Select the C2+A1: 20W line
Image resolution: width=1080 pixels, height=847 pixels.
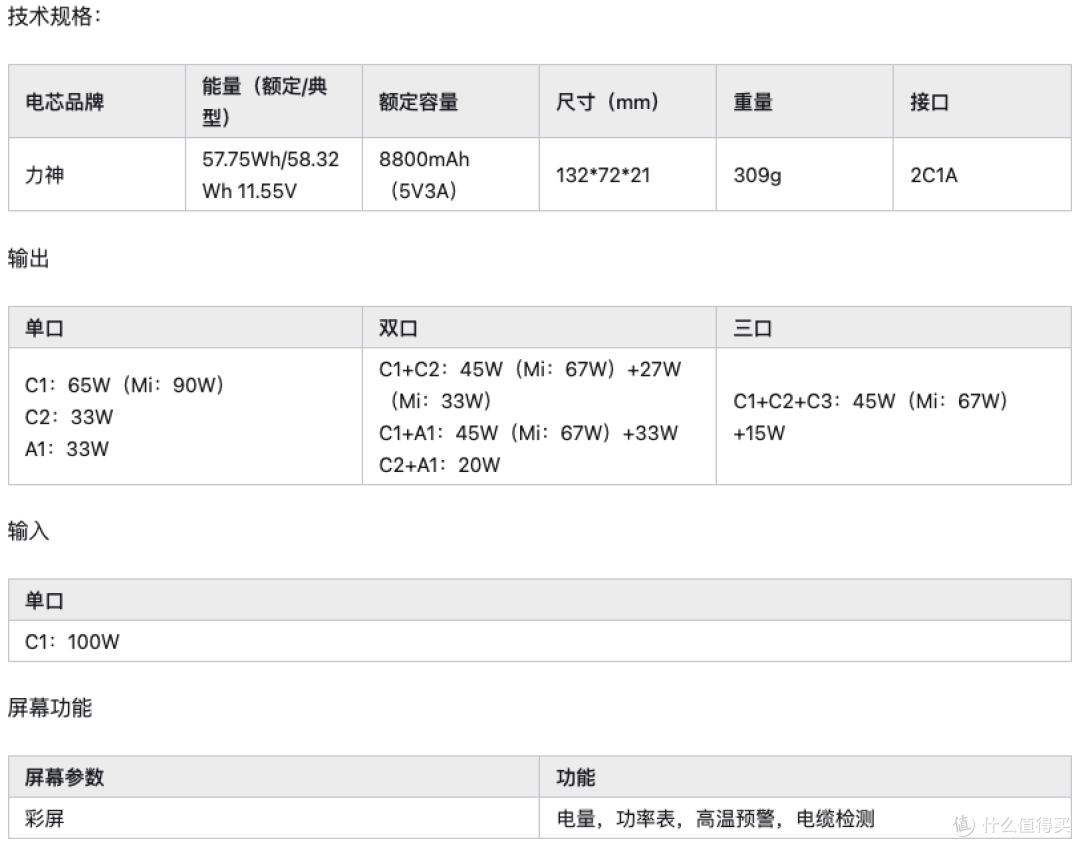pyautogui.click(x=439, y=465)
